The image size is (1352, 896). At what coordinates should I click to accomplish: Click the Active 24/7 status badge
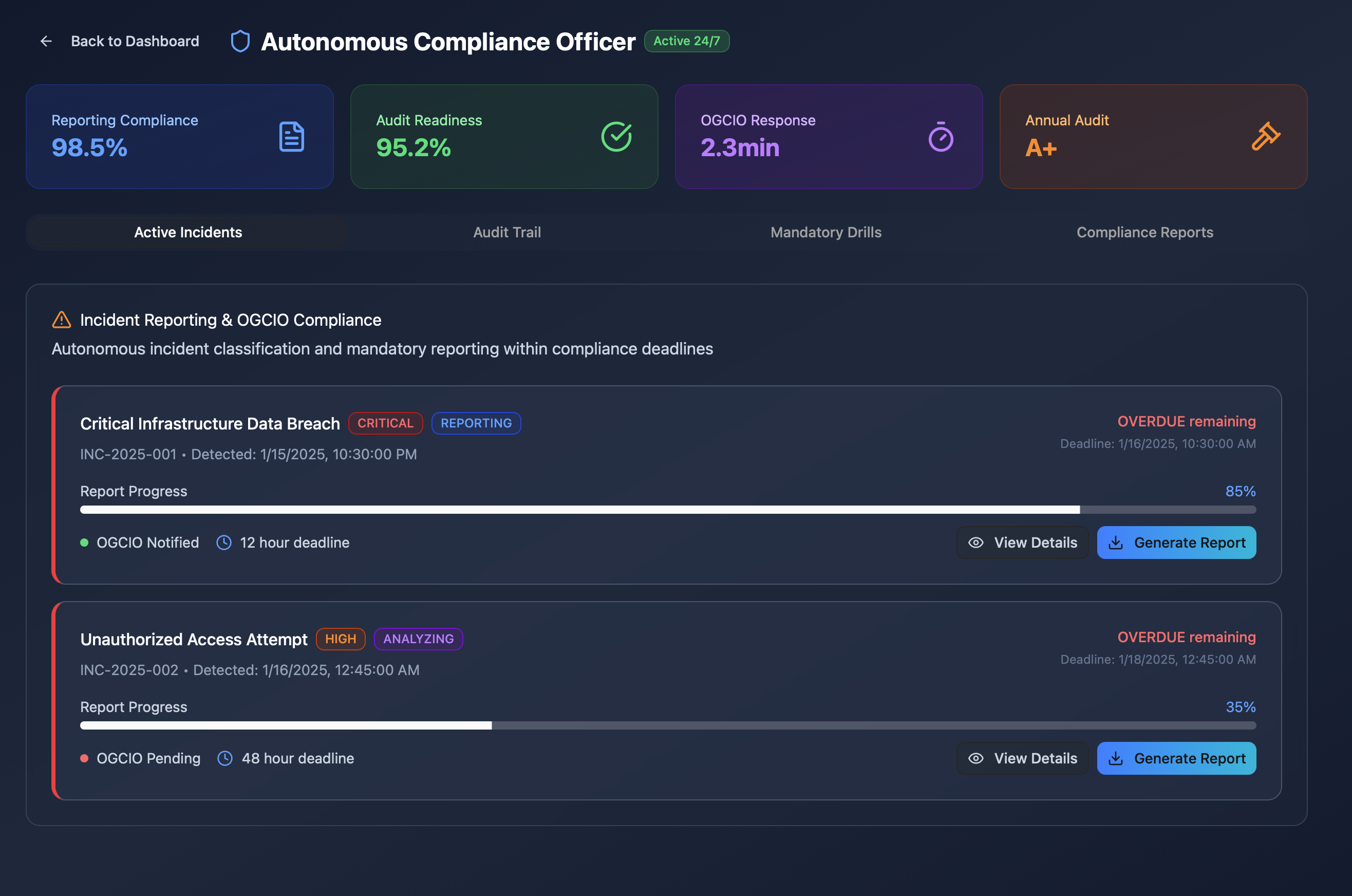687,41
